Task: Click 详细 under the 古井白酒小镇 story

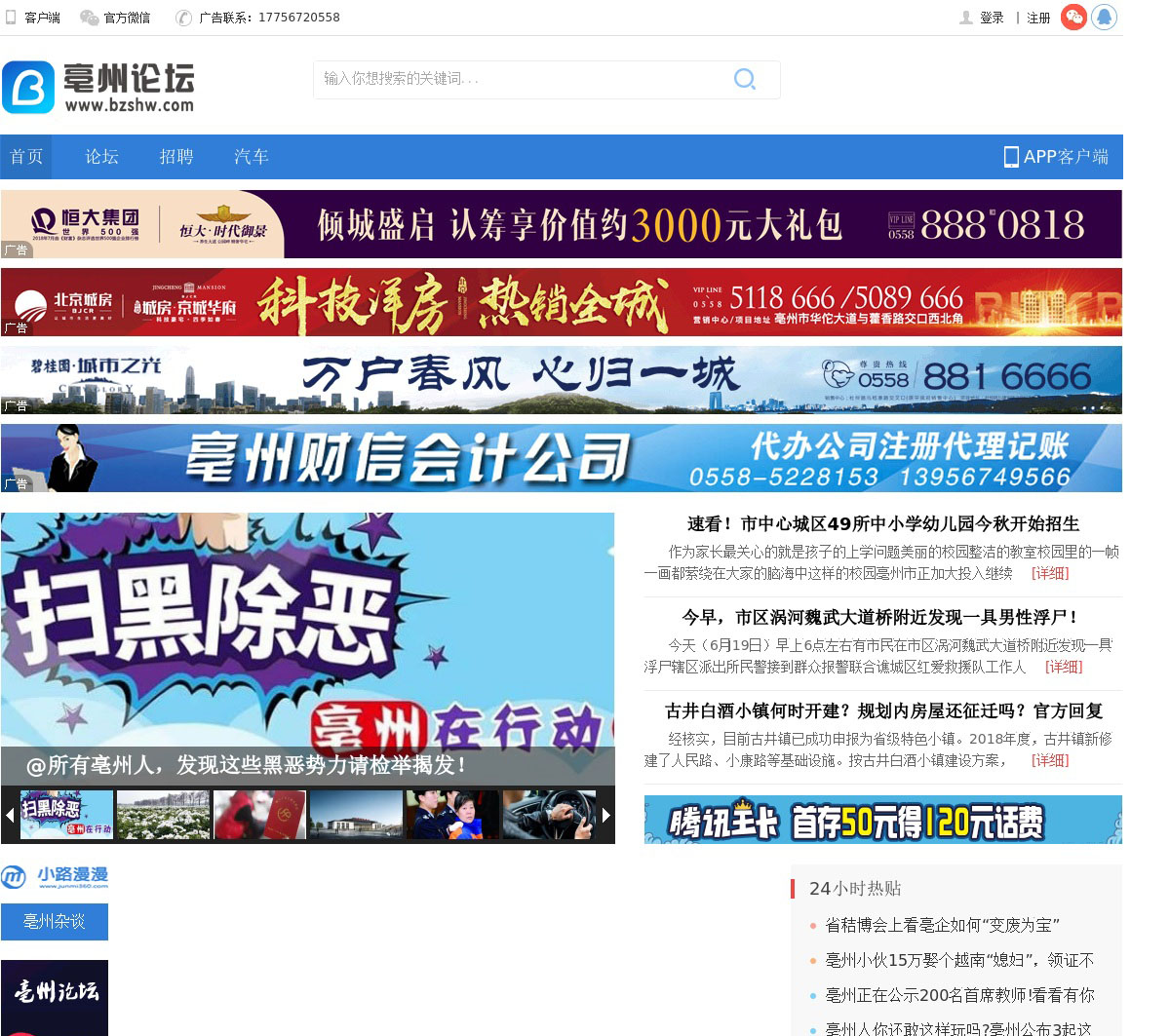Action: (x=1050, y=761)
